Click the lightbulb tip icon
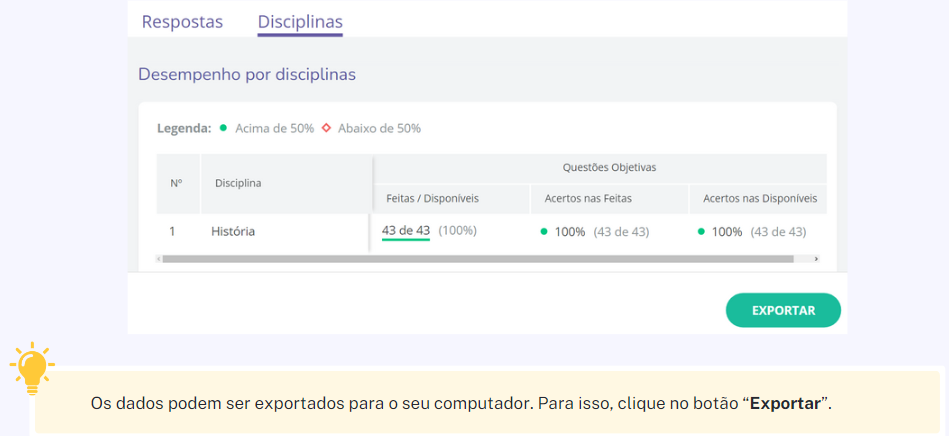This screenshot has height=436, width=949. pyautogui.click(x=32, y=369)
